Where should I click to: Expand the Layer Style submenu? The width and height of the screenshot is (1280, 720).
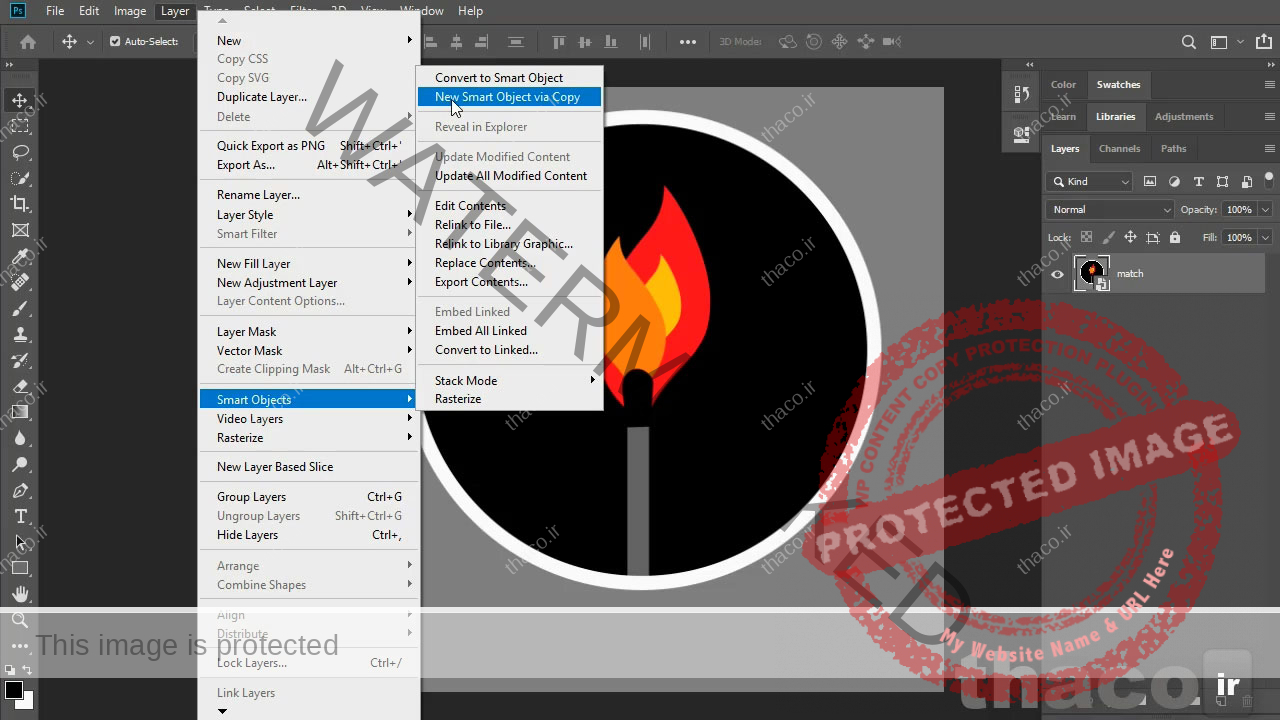310,215
